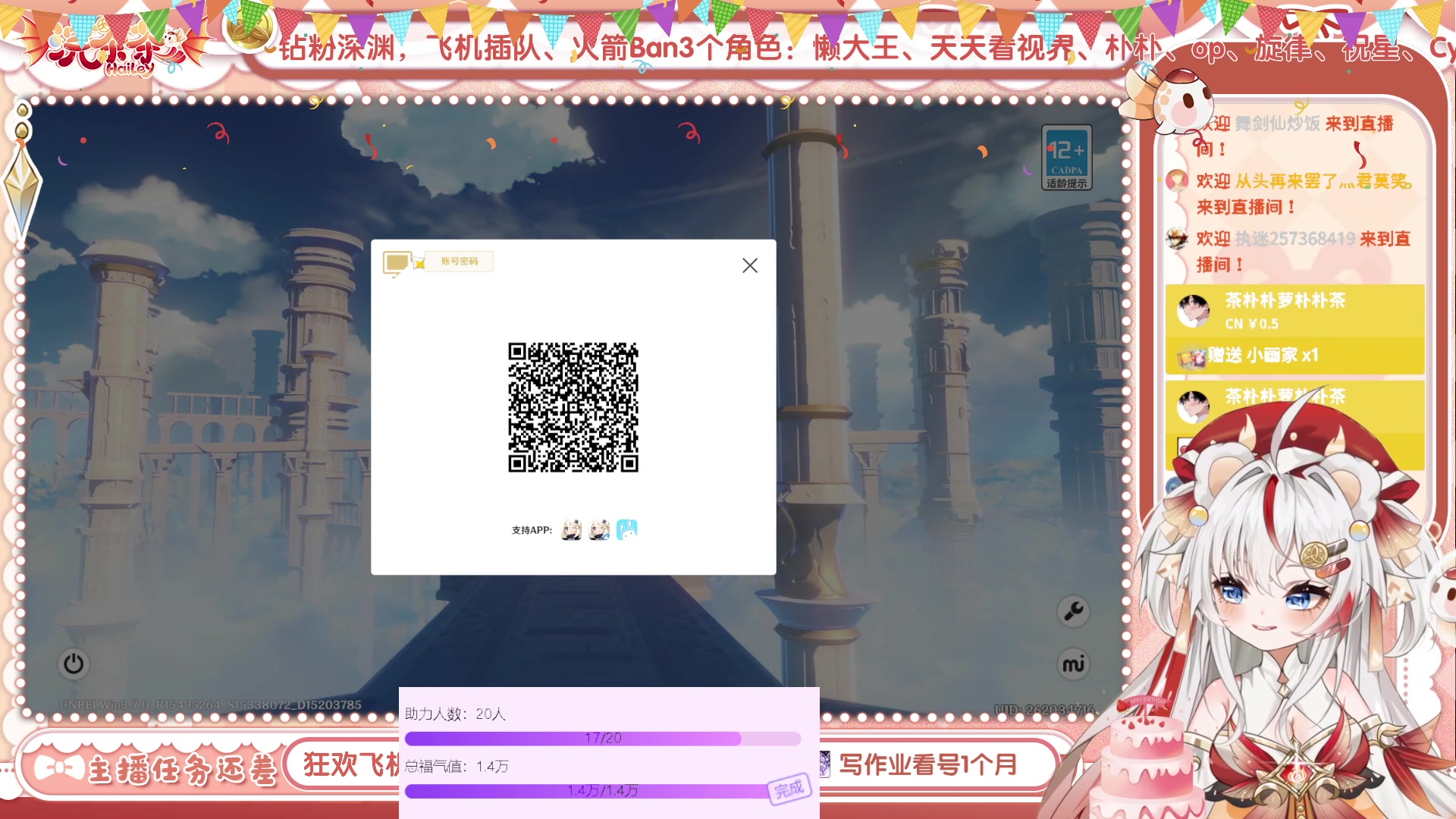The width and height of the screenshot is (1456, 819).
Task: Click the 支持APP: label
Action: (x=532, y=530)
